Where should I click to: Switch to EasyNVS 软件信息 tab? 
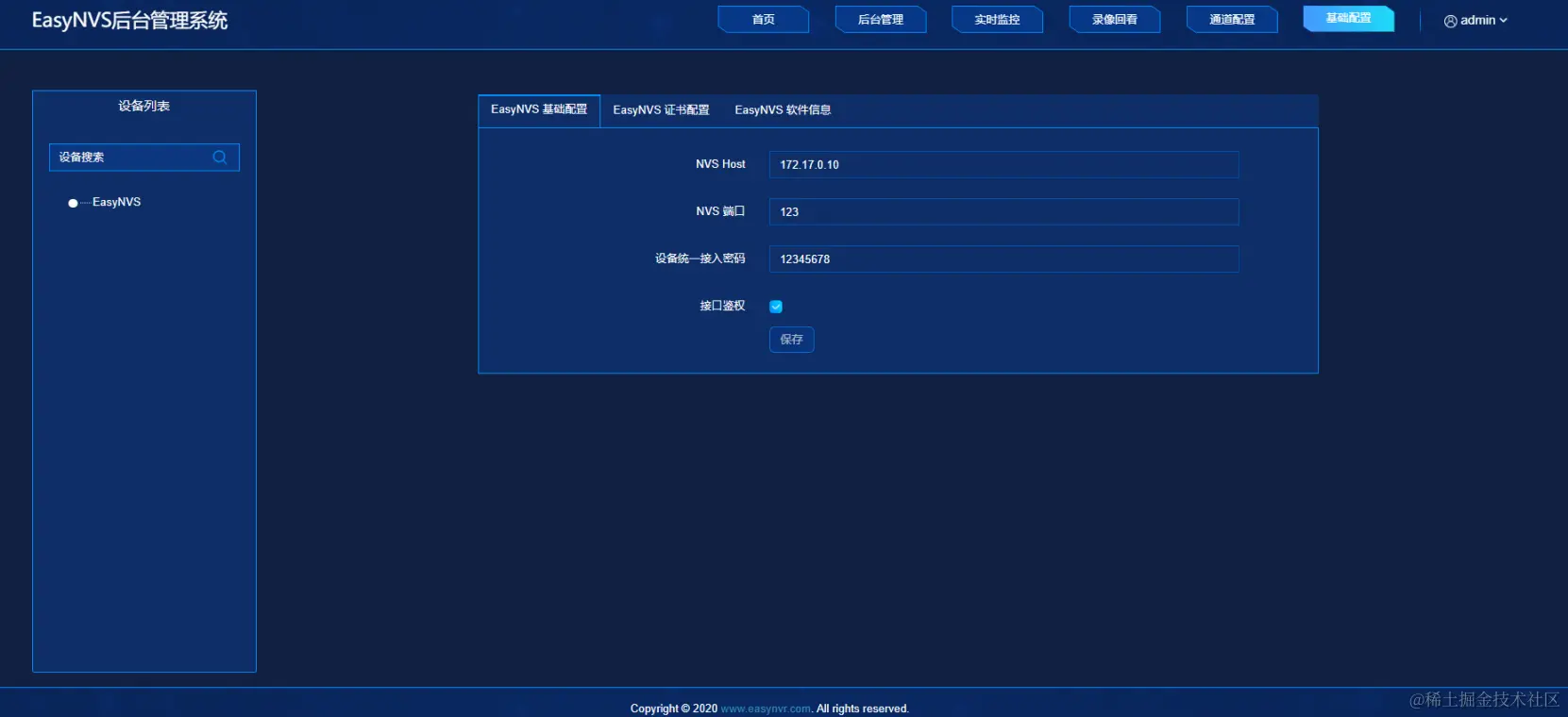tap(783, 110)
